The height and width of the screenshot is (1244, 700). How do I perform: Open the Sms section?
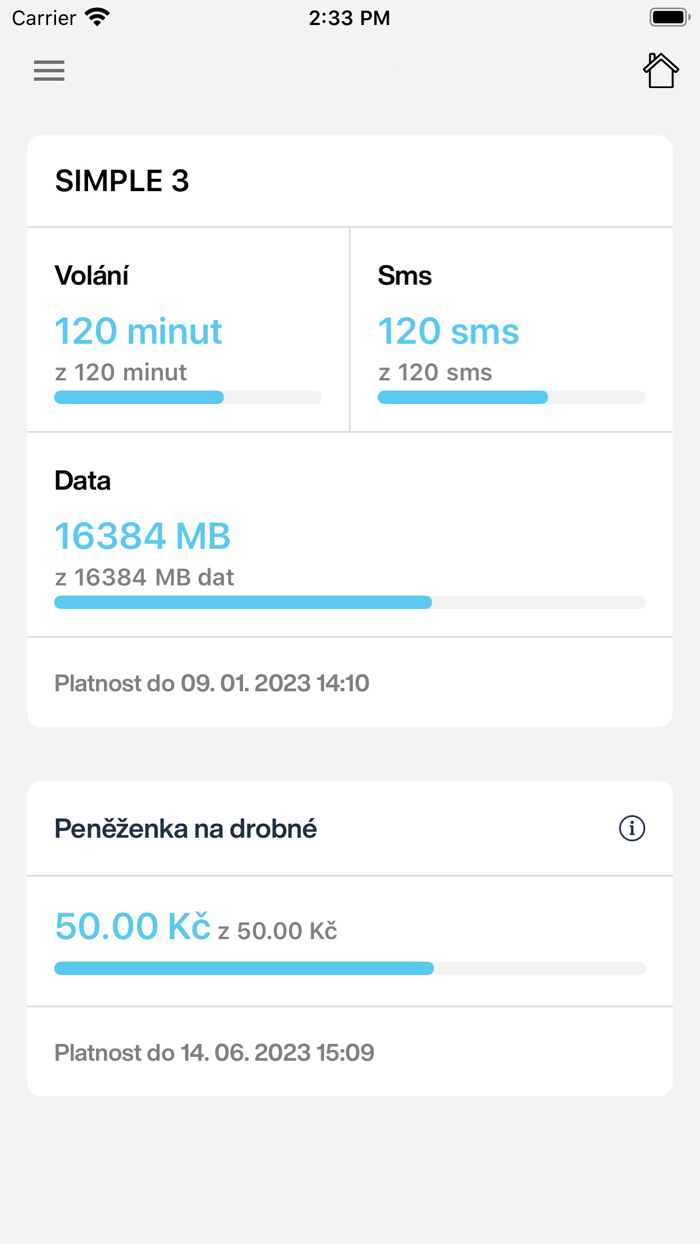tap(511, 330)
